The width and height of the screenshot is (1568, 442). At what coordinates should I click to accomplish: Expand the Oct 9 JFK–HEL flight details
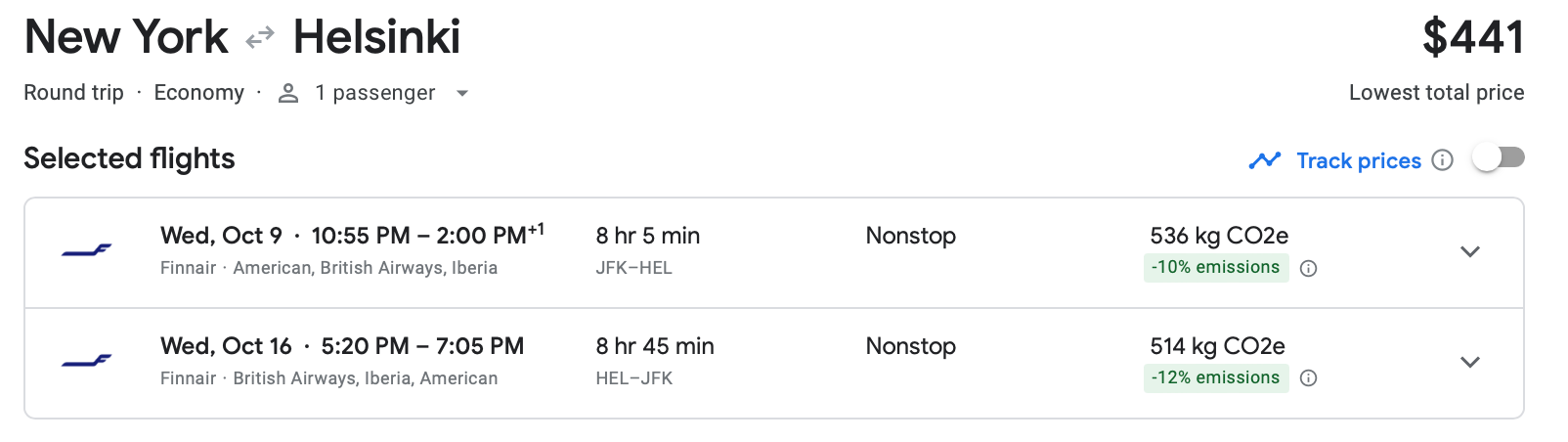(1469, 251)
